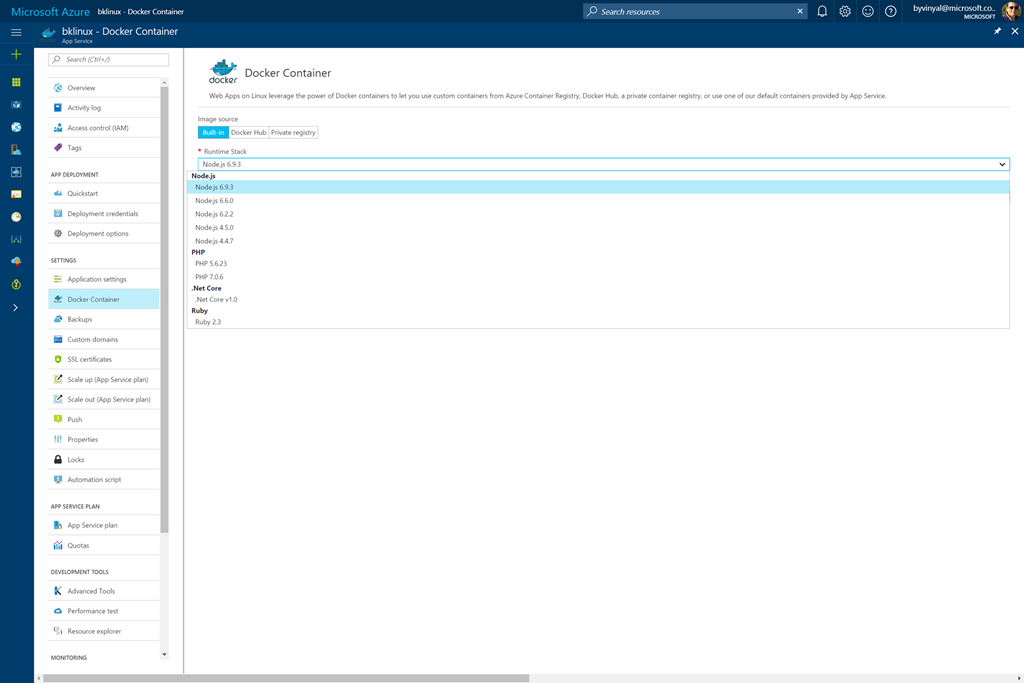
Task: Select PHP 7.0.6 from runtime list
Action: (x=209, y=277)
